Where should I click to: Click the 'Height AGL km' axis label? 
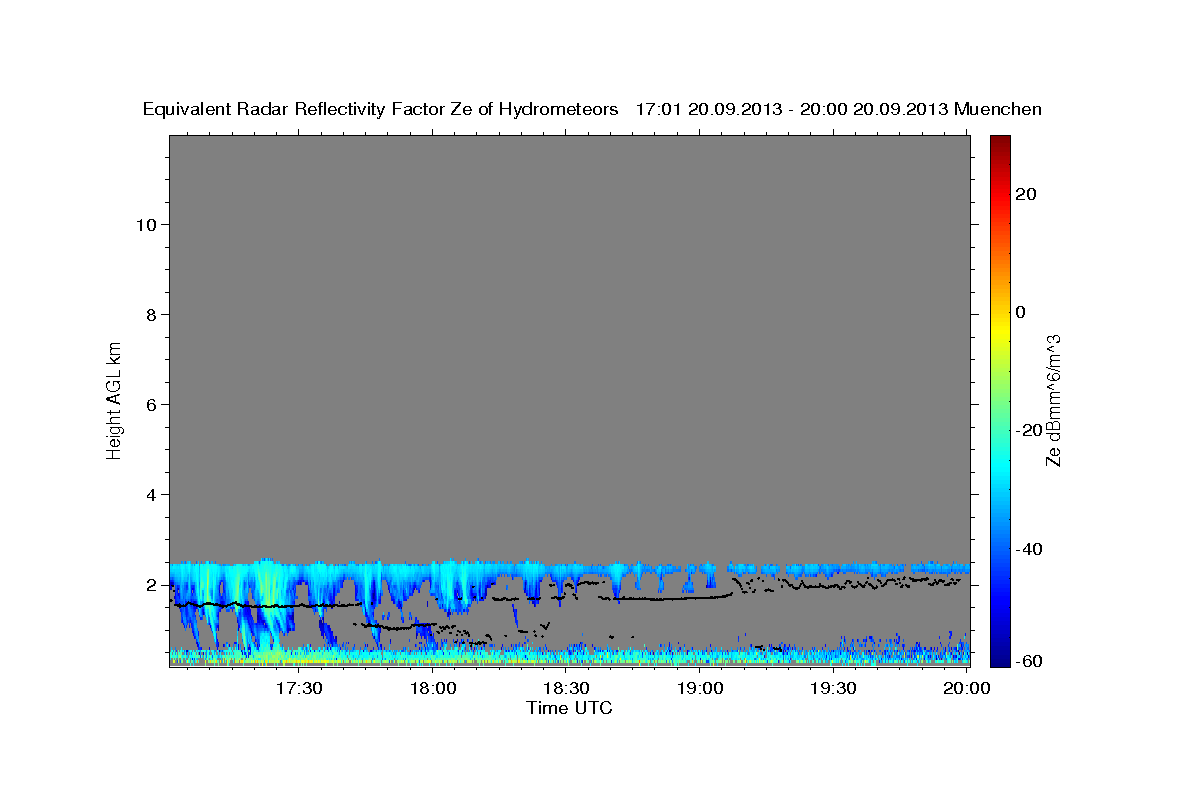[115, 399]
